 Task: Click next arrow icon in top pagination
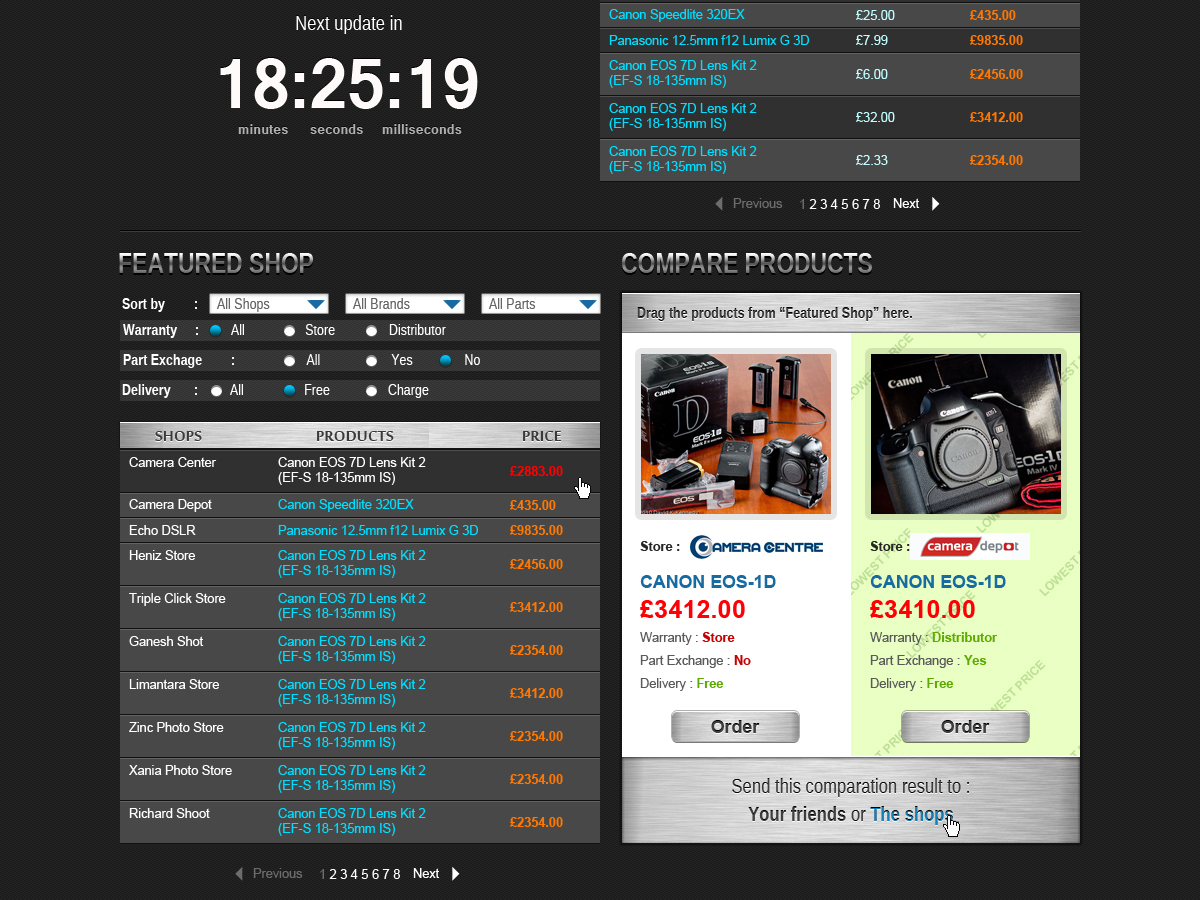pos(936,204)
